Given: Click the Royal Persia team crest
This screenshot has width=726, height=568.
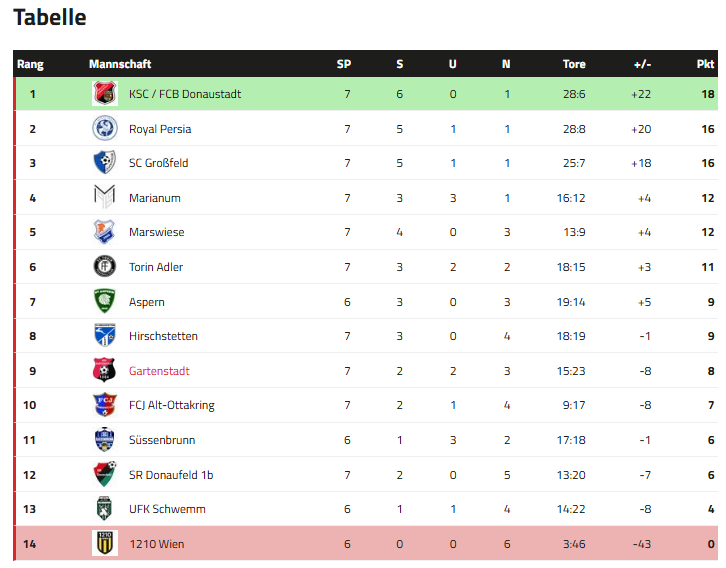Looking at the screenshot, I should (105, 129).
